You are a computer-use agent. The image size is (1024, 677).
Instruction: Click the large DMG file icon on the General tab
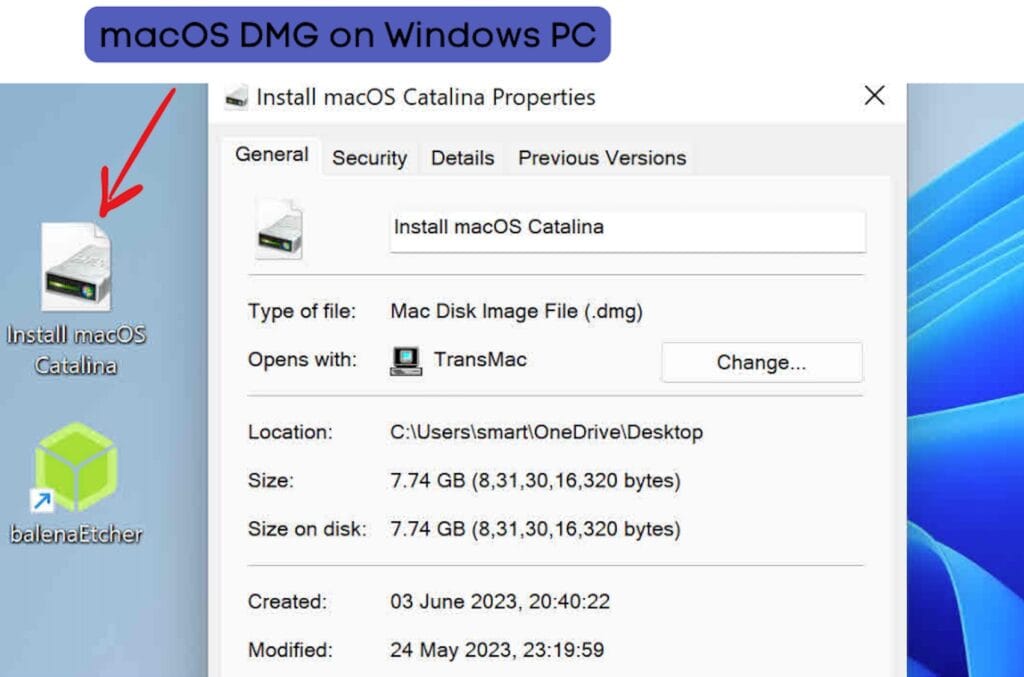(280, 228)
